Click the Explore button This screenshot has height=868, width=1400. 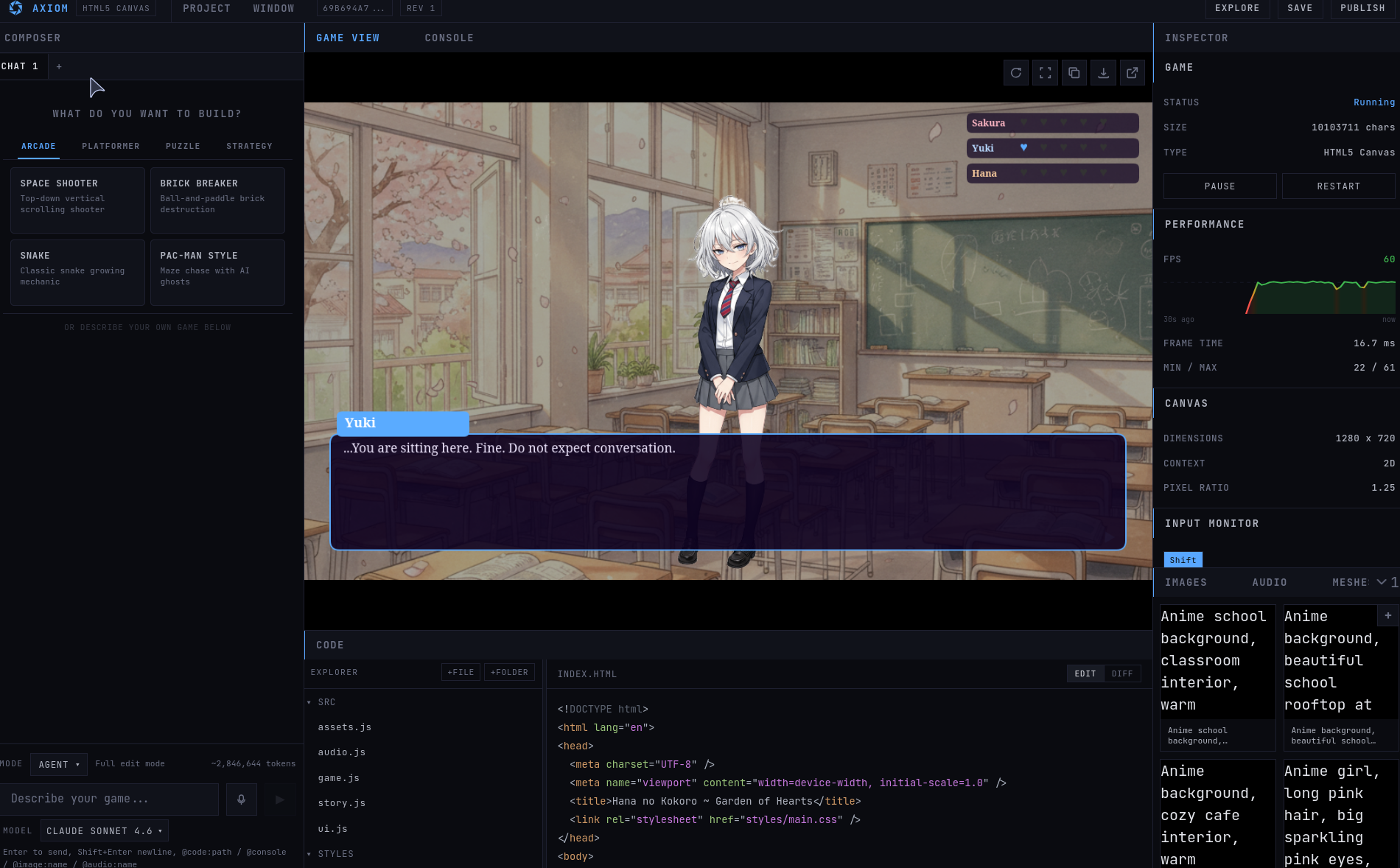[x=1237, y=8]
